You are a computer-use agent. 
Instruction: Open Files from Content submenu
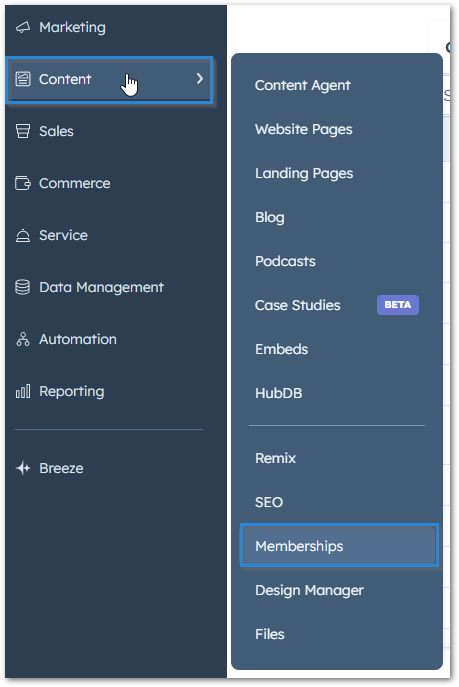click(x=270, y=634)
